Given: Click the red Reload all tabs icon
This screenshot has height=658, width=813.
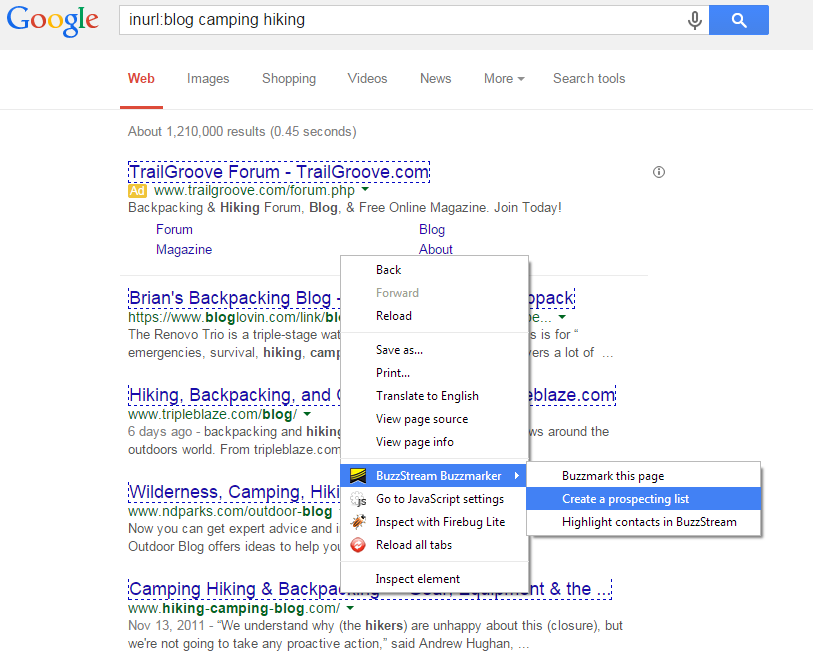Looking at the screenshot, I should pyautogui.click(x=358, y=545).
